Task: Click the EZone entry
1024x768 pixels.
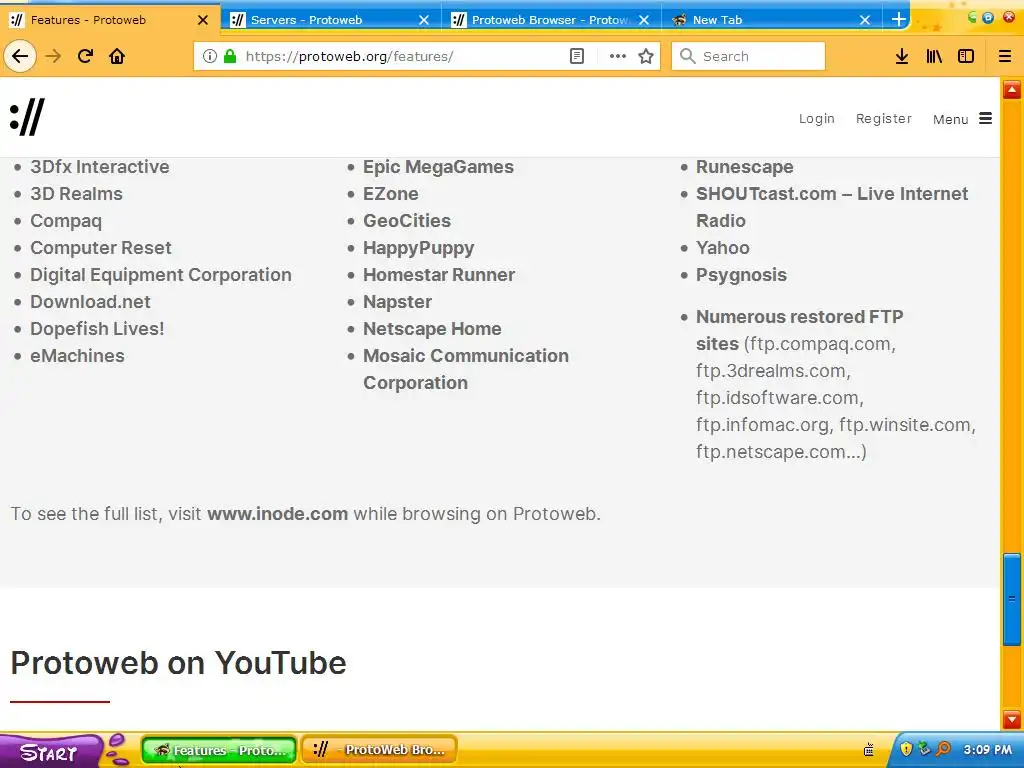Action: 391,194
